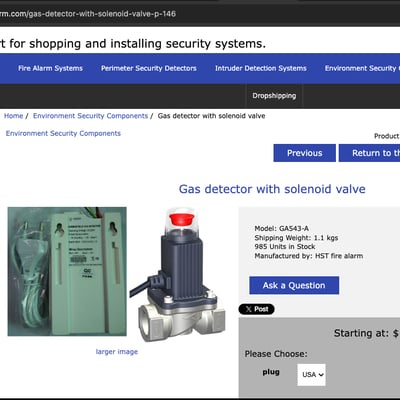Click Environment Security Components category link below breadcrumb
The height and width of the screenshot is (400, 400).
pos(63,133)
